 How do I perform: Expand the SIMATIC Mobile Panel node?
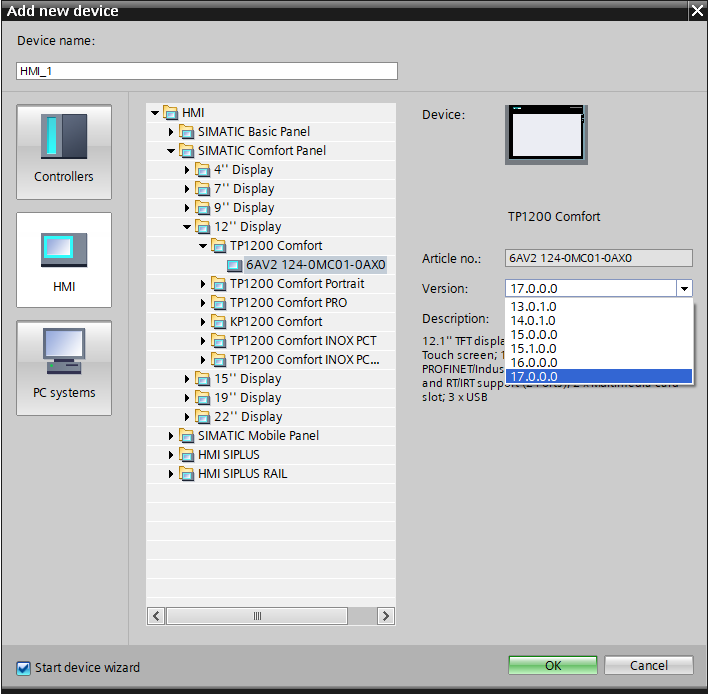pos(171,435)
